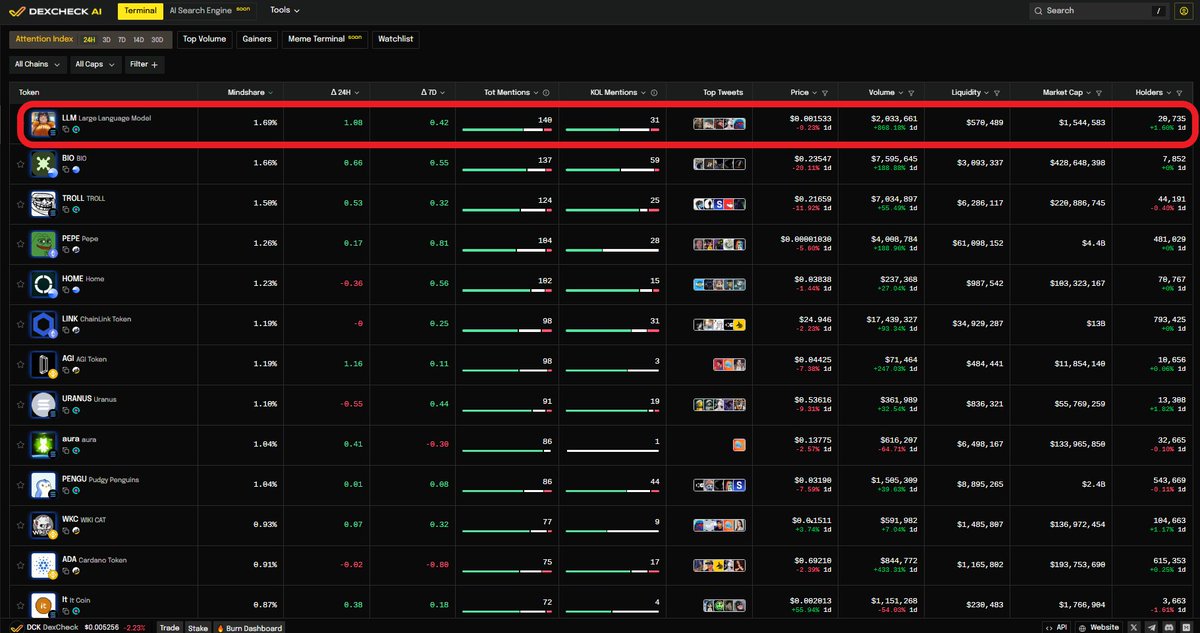Click the LINK token logo
Image resolution: width=1200 pixels, height=633 pixels.
tap(42, 325)
